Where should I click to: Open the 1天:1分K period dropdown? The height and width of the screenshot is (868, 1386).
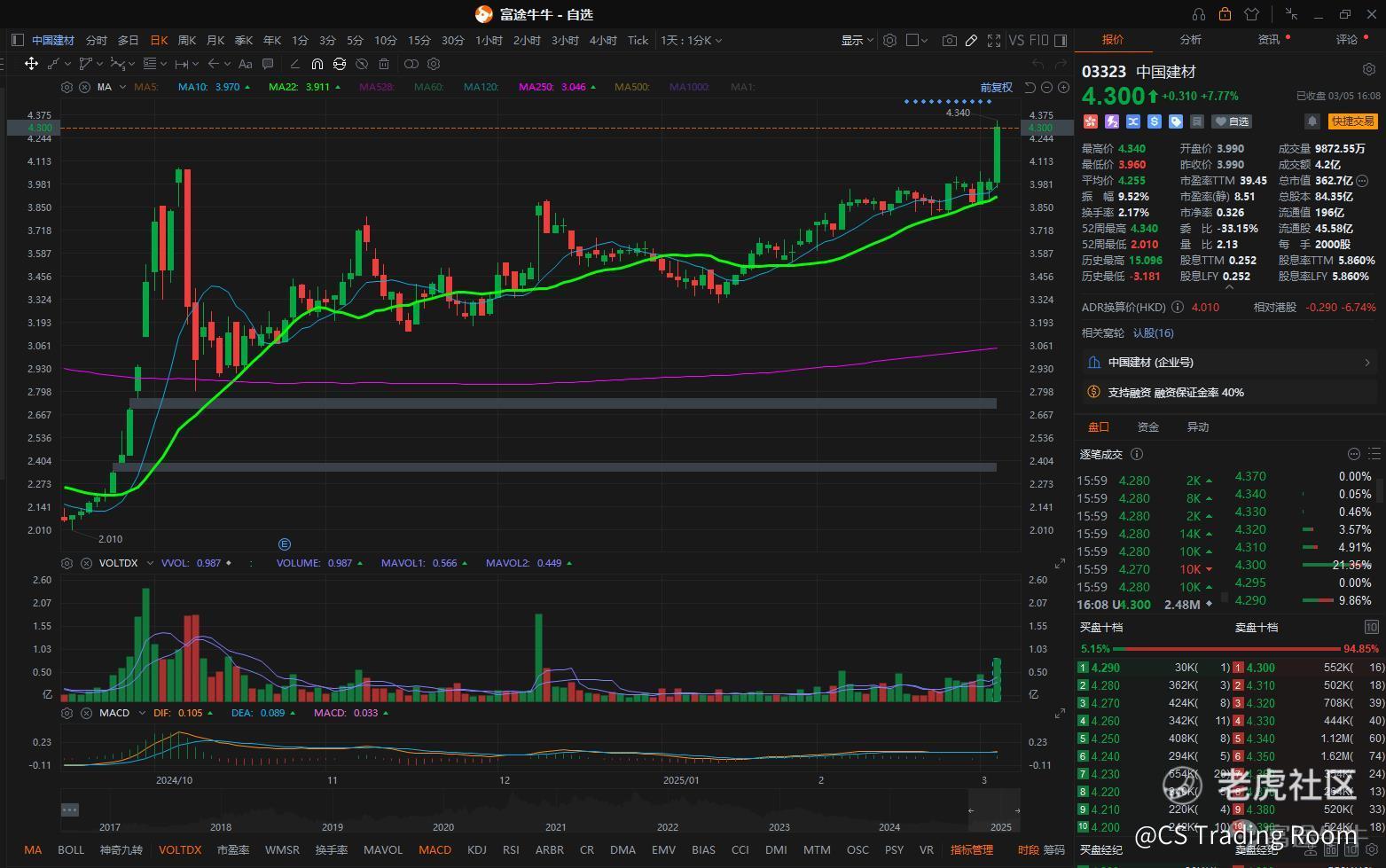691,40
